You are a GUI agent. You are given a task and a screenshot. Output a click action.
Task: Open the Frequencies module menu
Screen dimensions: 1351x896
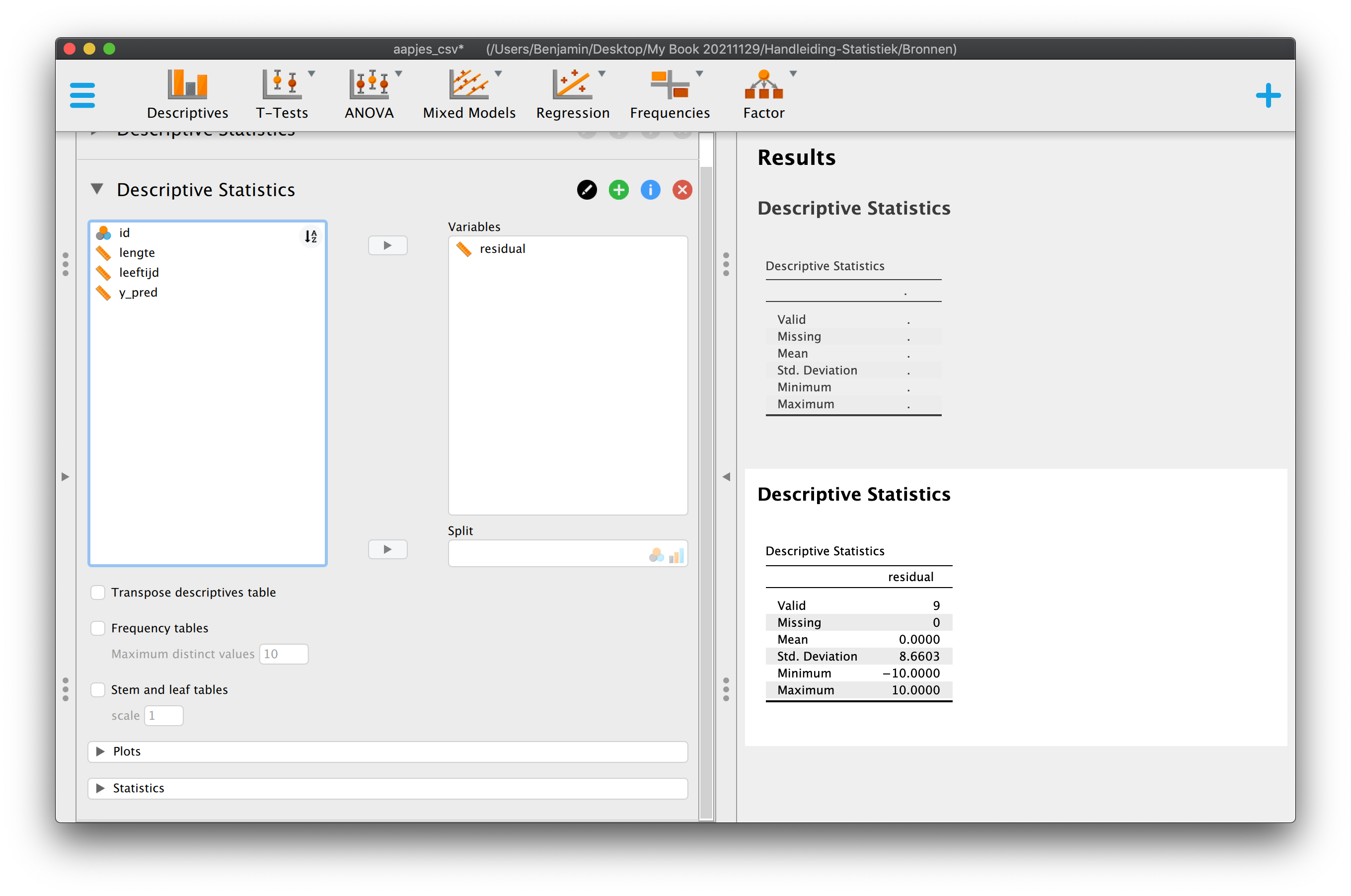[x=670, y=94]
